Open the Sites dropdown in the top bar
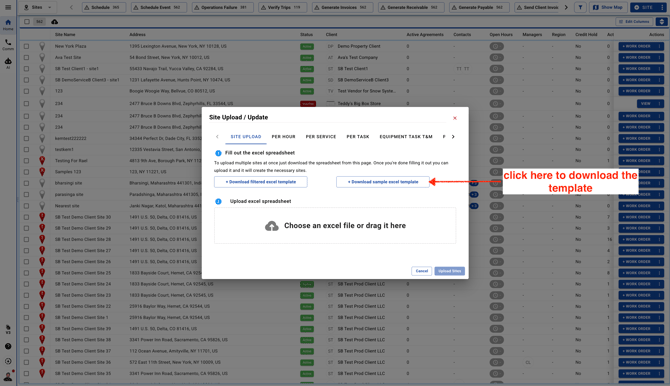 click(38, 7)
